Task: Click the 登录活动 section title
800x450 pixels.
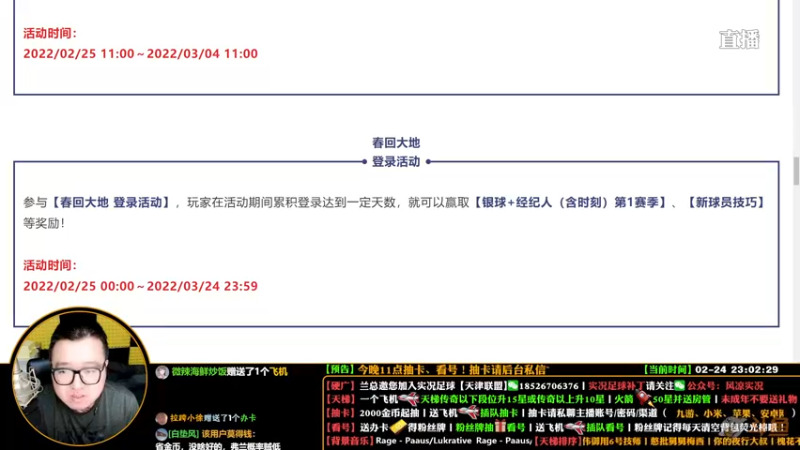Action: (396, 162)
